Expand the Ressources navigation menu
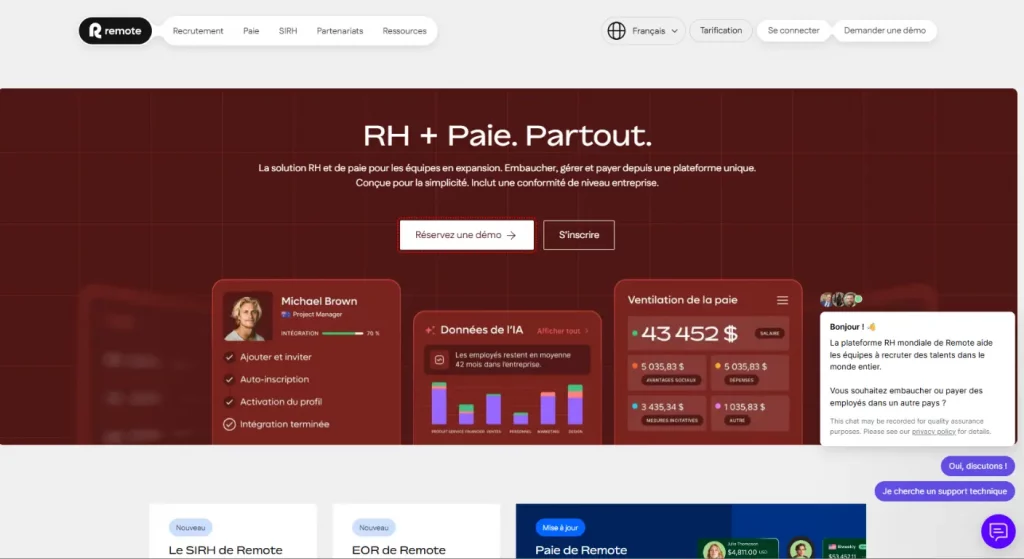The image size is (1024, 559). (x=404, y=31)
